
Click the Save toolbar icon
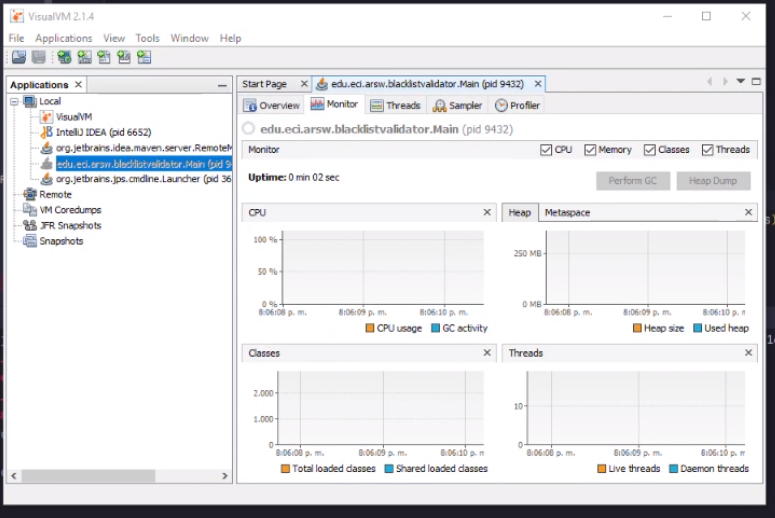(x=39, y=57)
